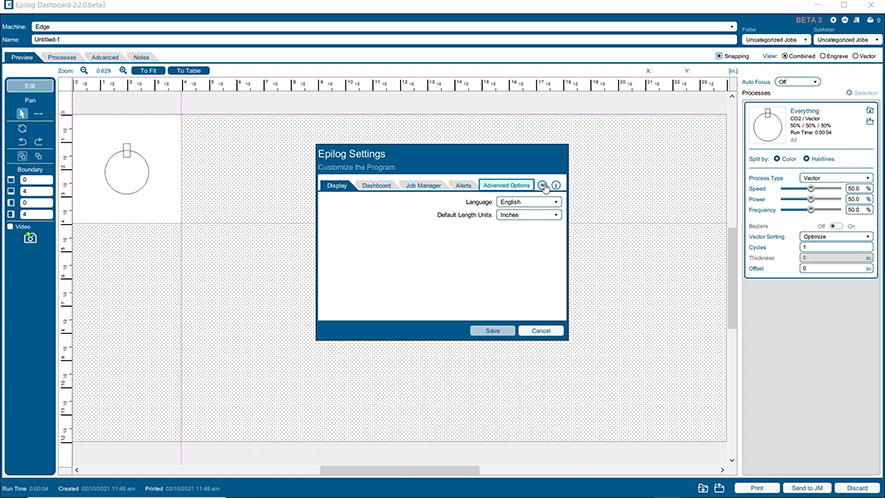
Task: Click the camera capture icon
Action: [x=30, y=238]
